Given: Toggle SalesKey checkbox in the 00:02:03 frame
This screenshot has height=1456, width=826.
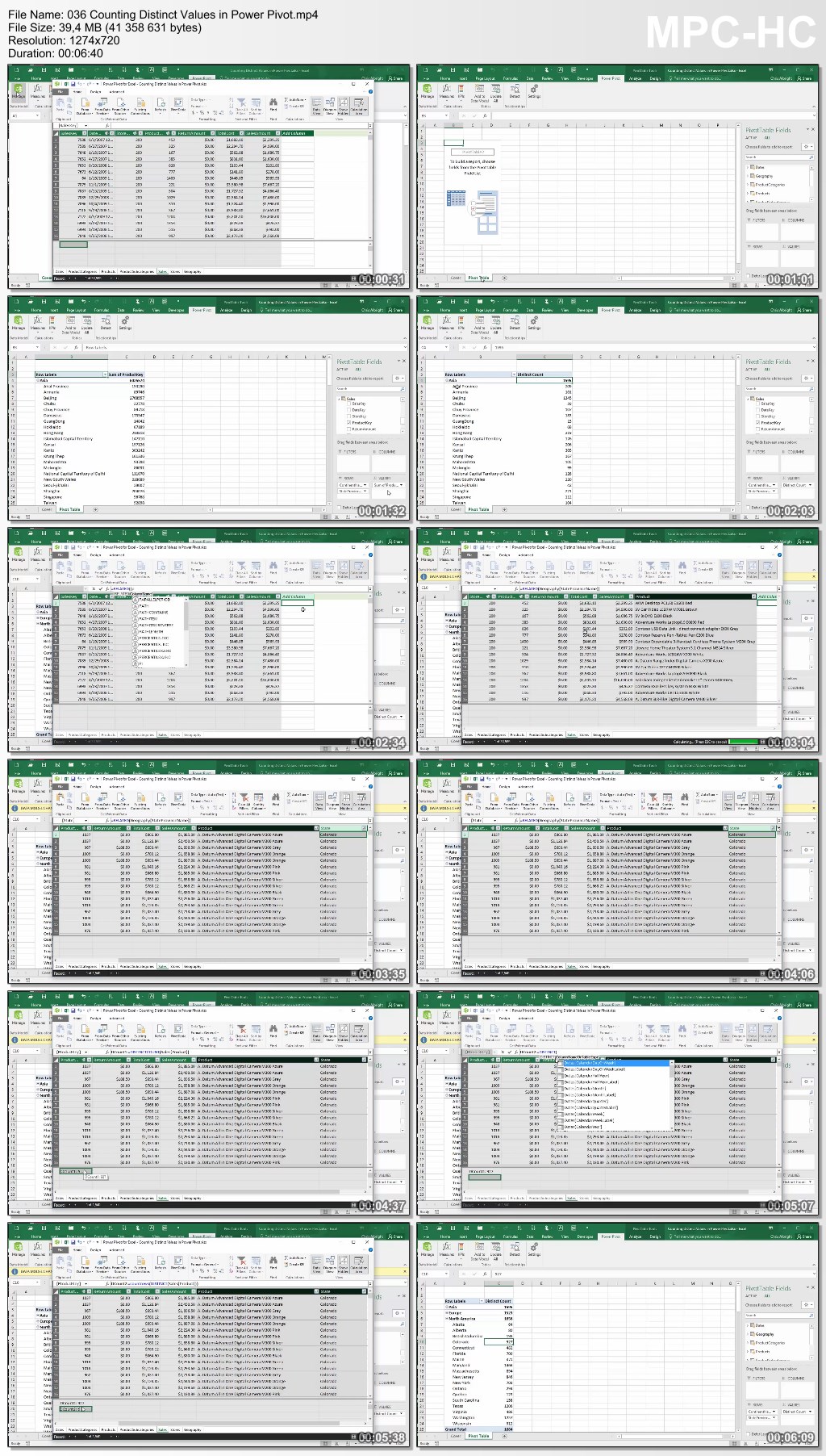Looking at the screenshot, I should point(757,404).
